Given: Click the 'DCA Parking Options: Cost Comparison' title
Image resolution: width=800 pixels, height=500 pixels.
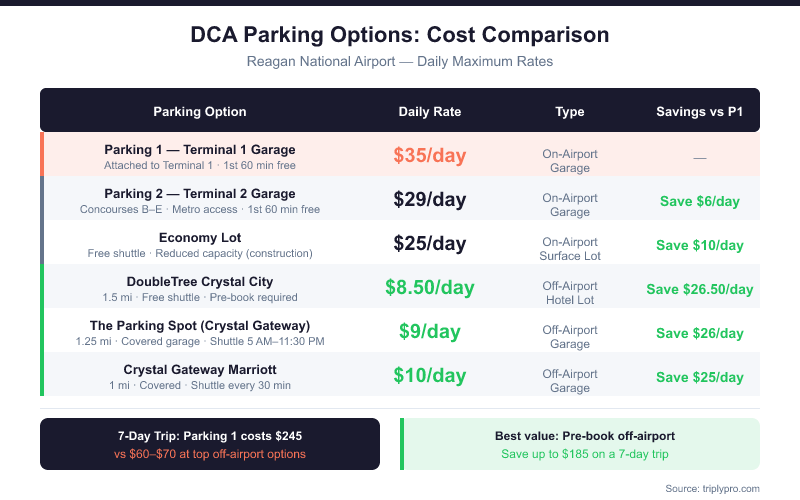Looking at the screenshot, I should [x=400, y=35].
